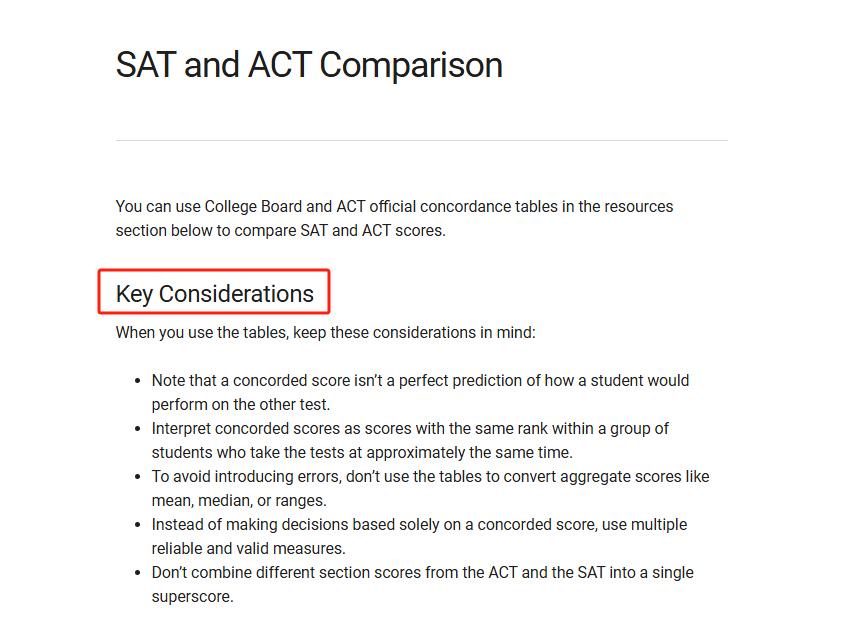This screenshot has width=845, height=624.
Task: Click the first bullet point marker
Action: pyautogui.click(x=138, y=381)
